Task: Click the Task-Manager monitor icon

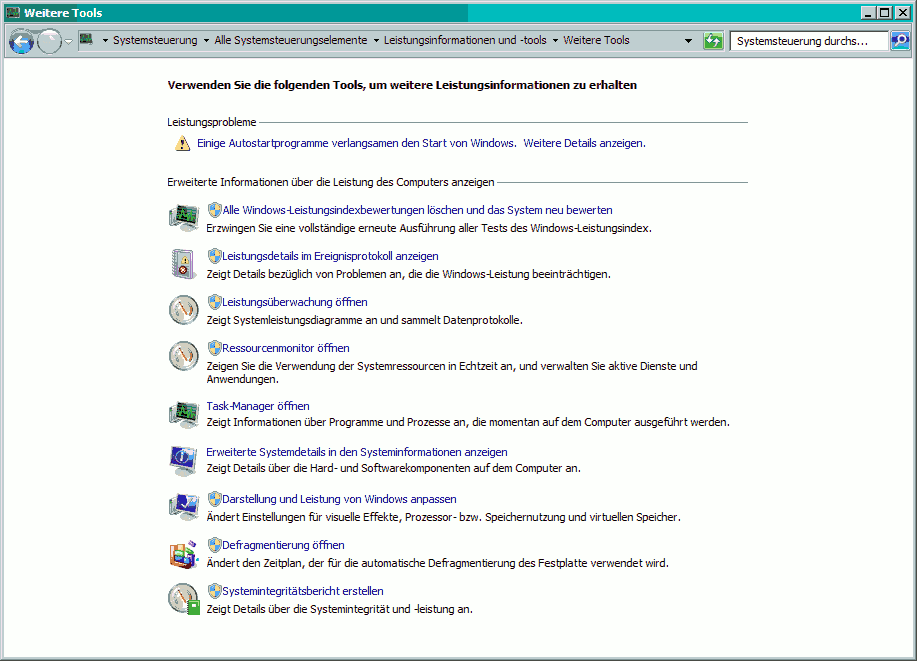Action: pos(184,414)
